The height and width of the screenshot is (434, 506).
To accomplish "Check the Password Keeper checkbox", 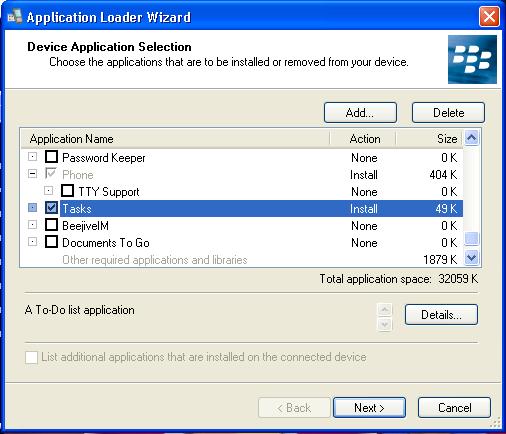I will (x=51, y=157).
